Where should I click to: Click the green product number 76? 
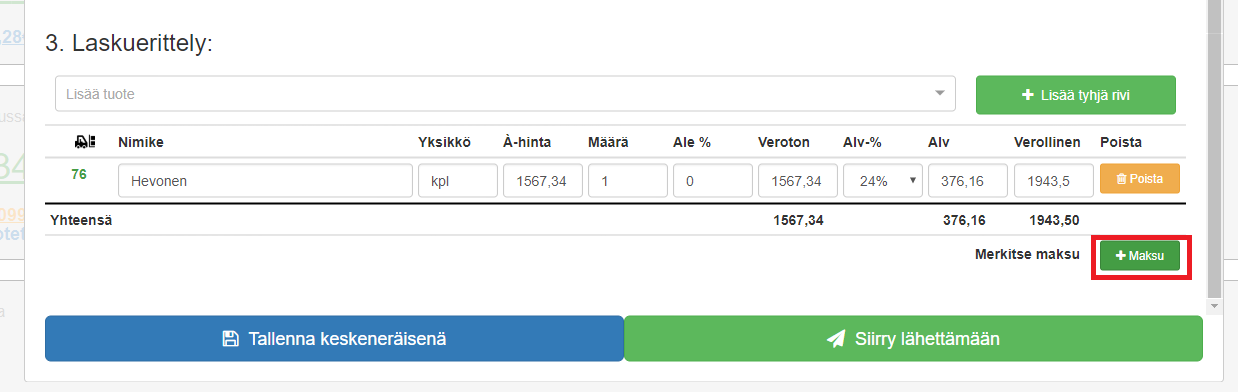(79, 174)
